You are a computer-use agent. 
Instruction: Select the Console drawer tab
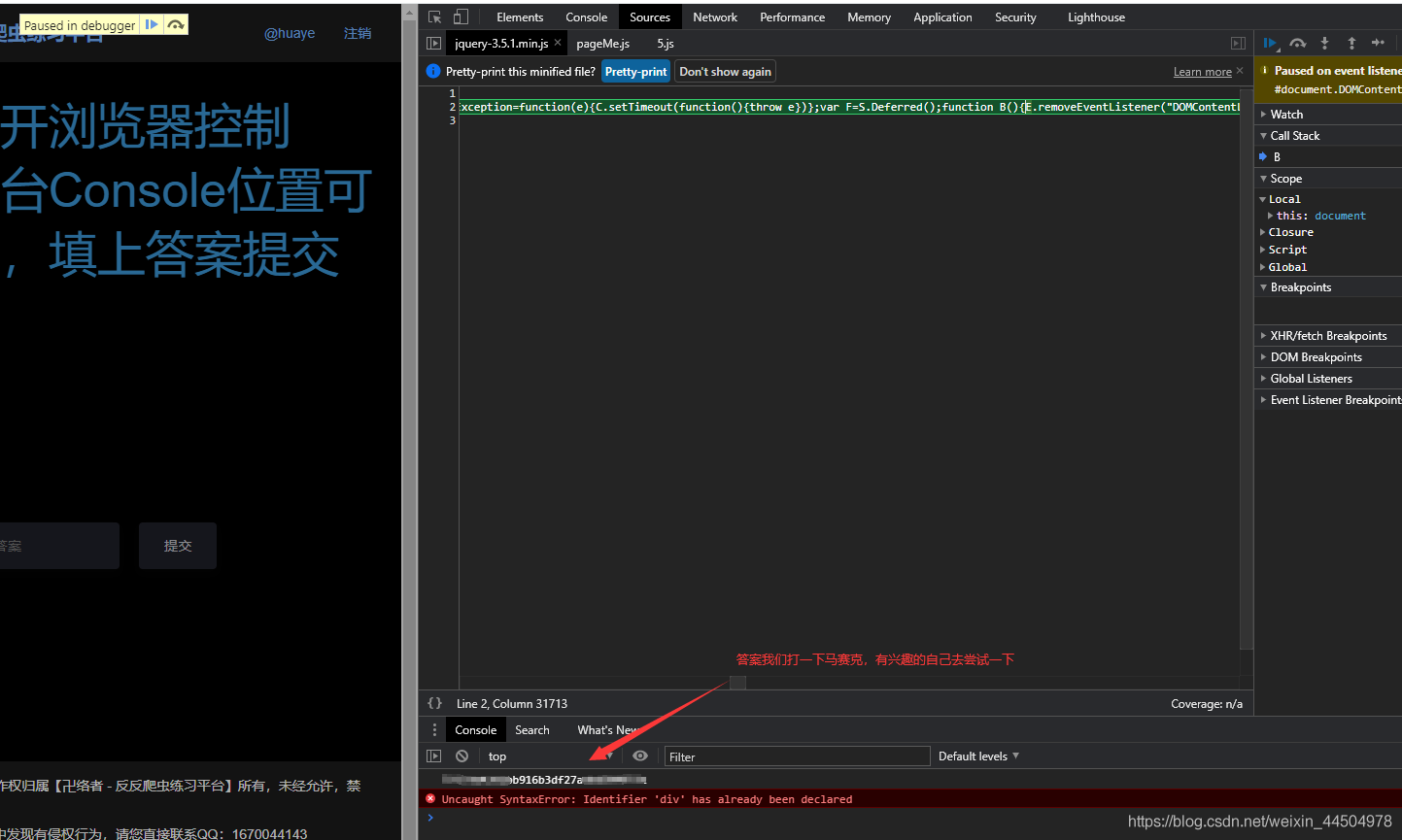tap(475, 729)
